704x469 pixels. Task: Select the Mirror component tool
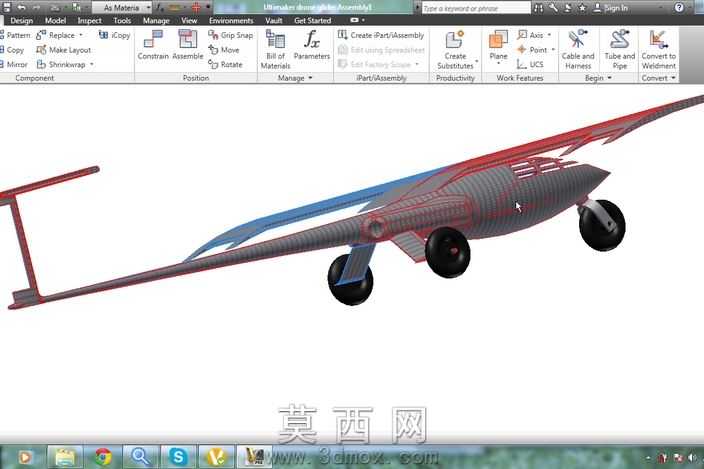[x=14, y=65]
